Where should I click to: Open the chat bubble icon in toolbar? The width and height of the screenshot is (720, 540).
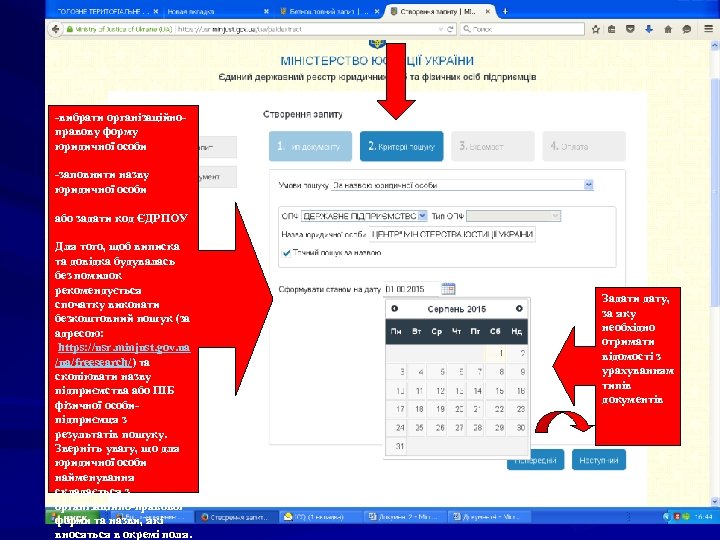point(686,29)
